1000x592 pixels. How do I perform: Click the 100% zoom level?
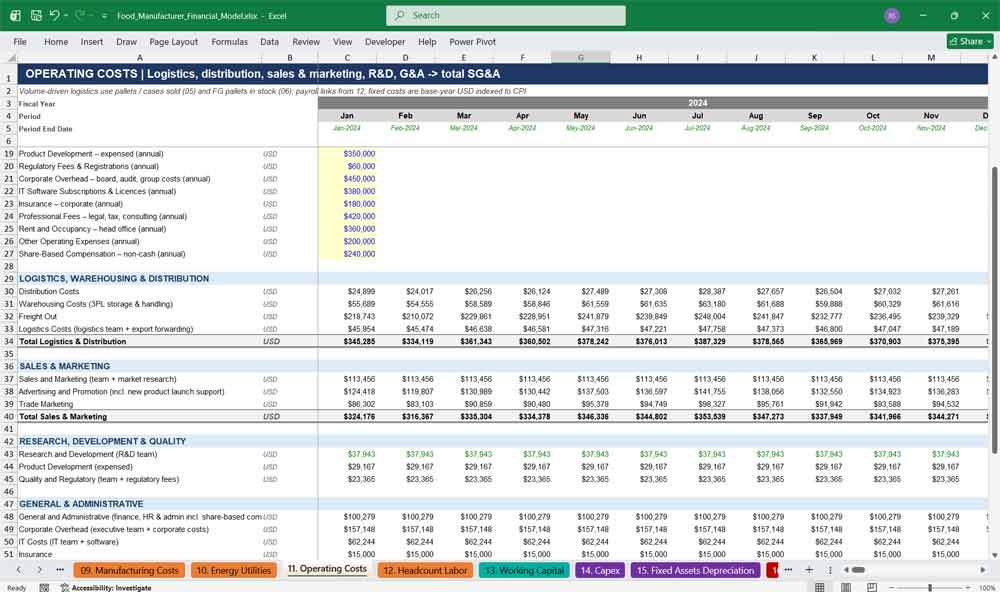987,588
